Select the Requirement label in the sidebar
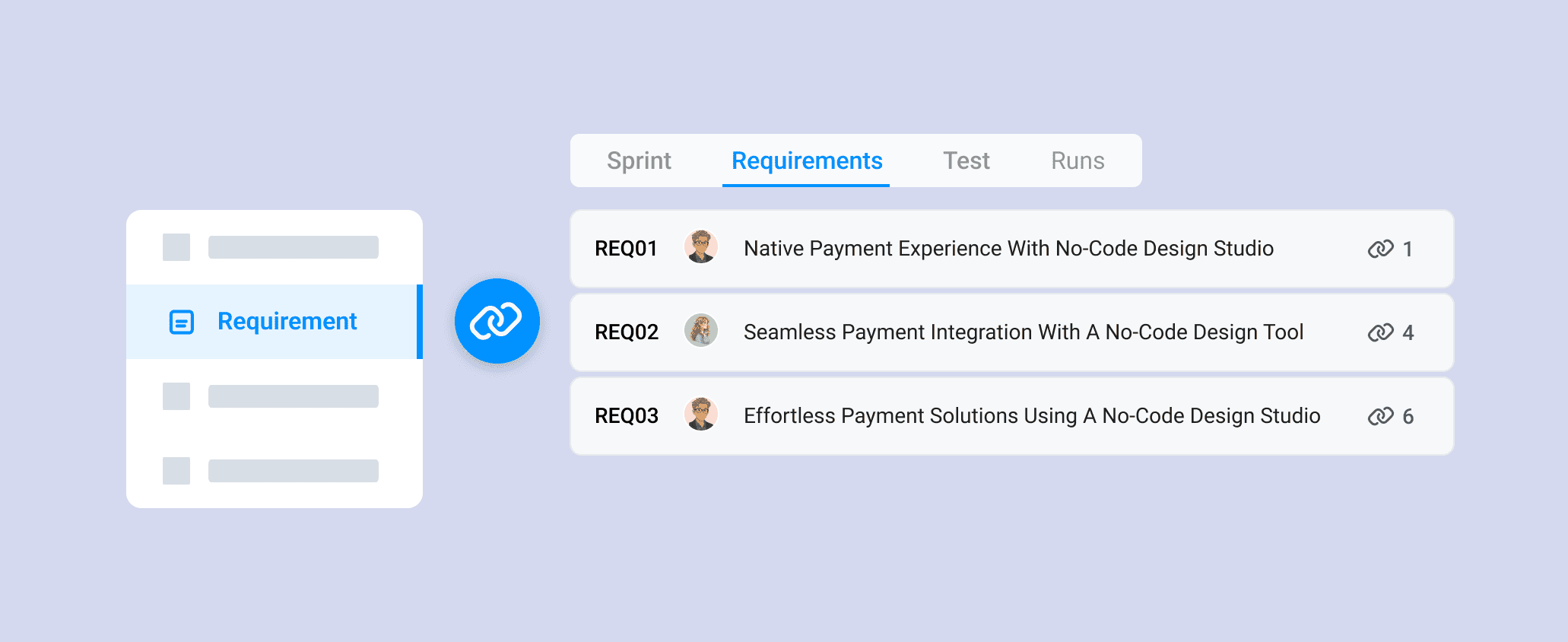The width and height of the screenshot is (1568, 642). click(287, 321)
